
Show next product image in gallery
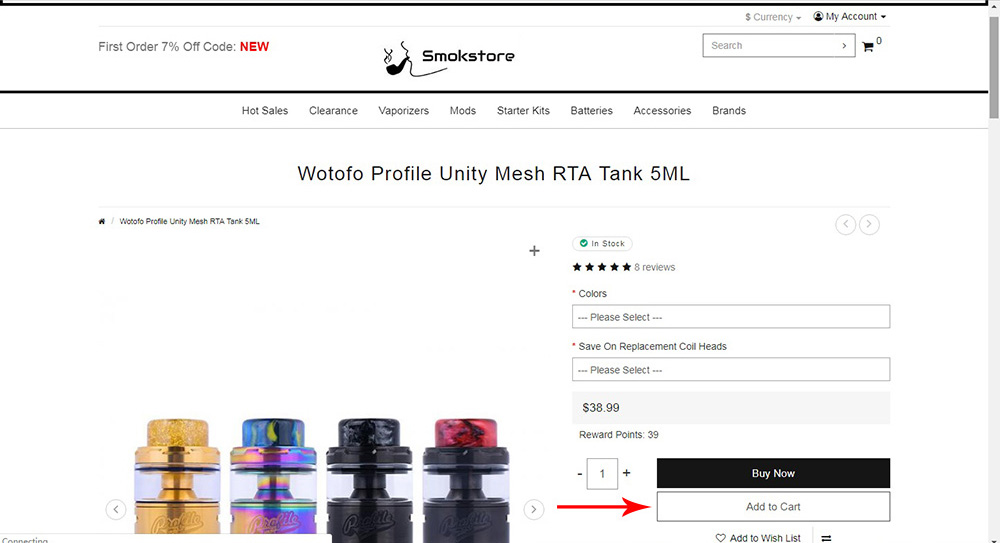[x=534, y=509]
